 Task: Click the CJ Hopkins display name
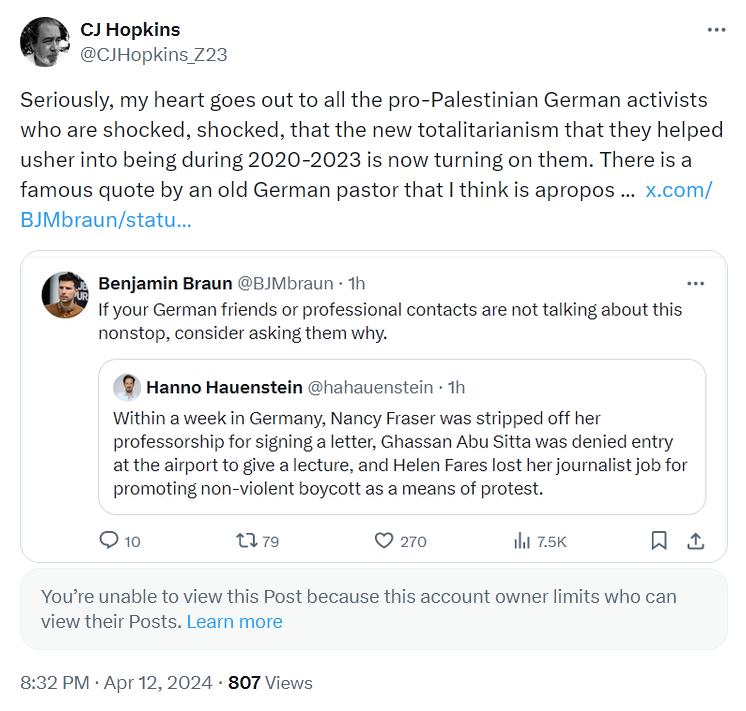[x=130, y=30]
